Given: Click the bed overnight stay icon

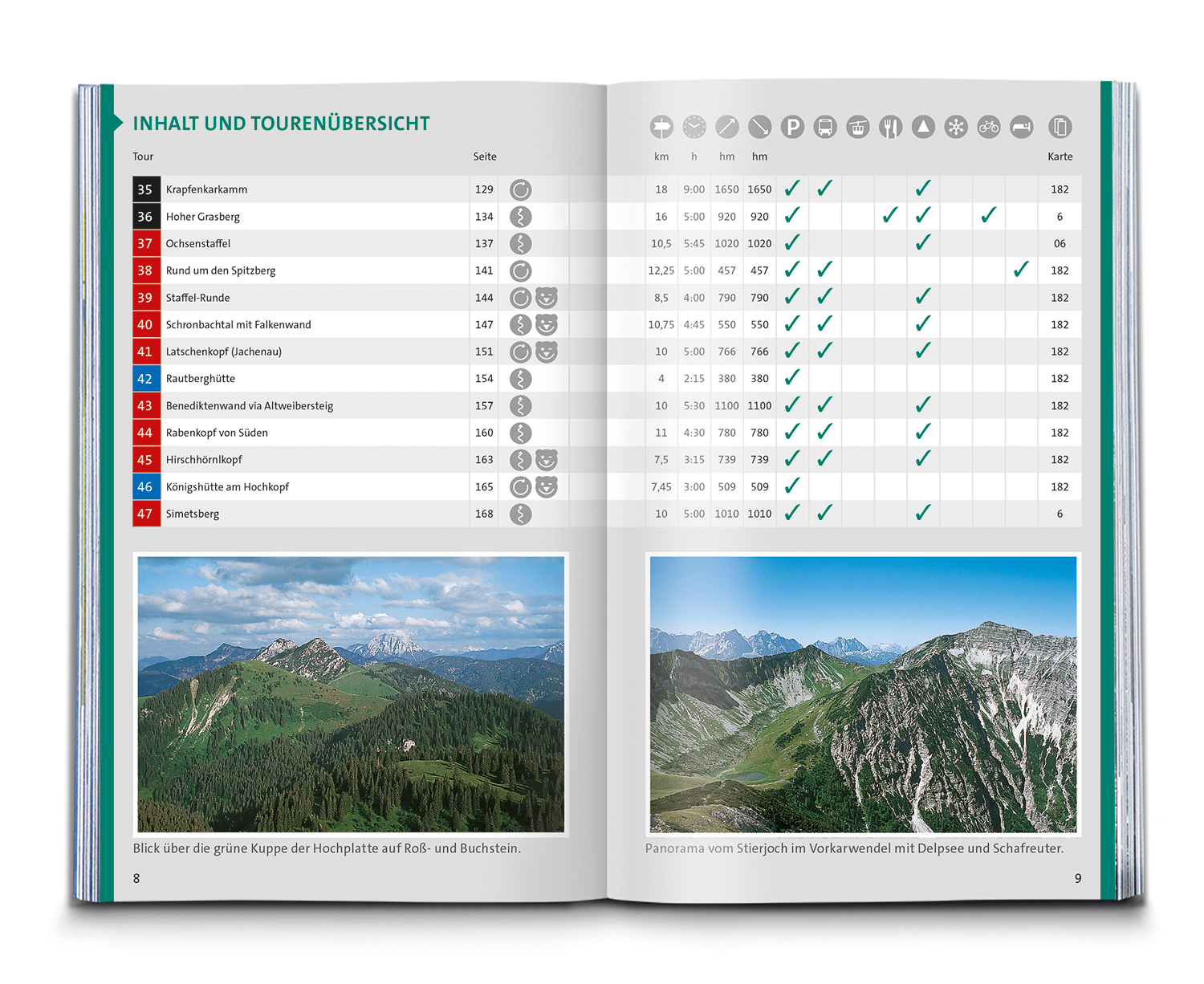Looking at the screenshot, I should tap(1022, 127).
